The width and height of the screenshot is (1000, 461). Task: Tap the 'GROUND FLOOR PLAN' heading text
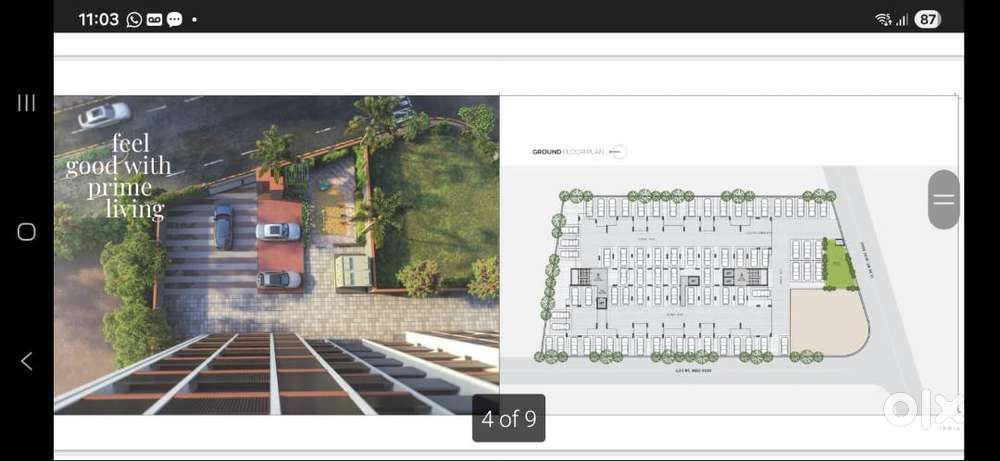click(x=568, y=152)
